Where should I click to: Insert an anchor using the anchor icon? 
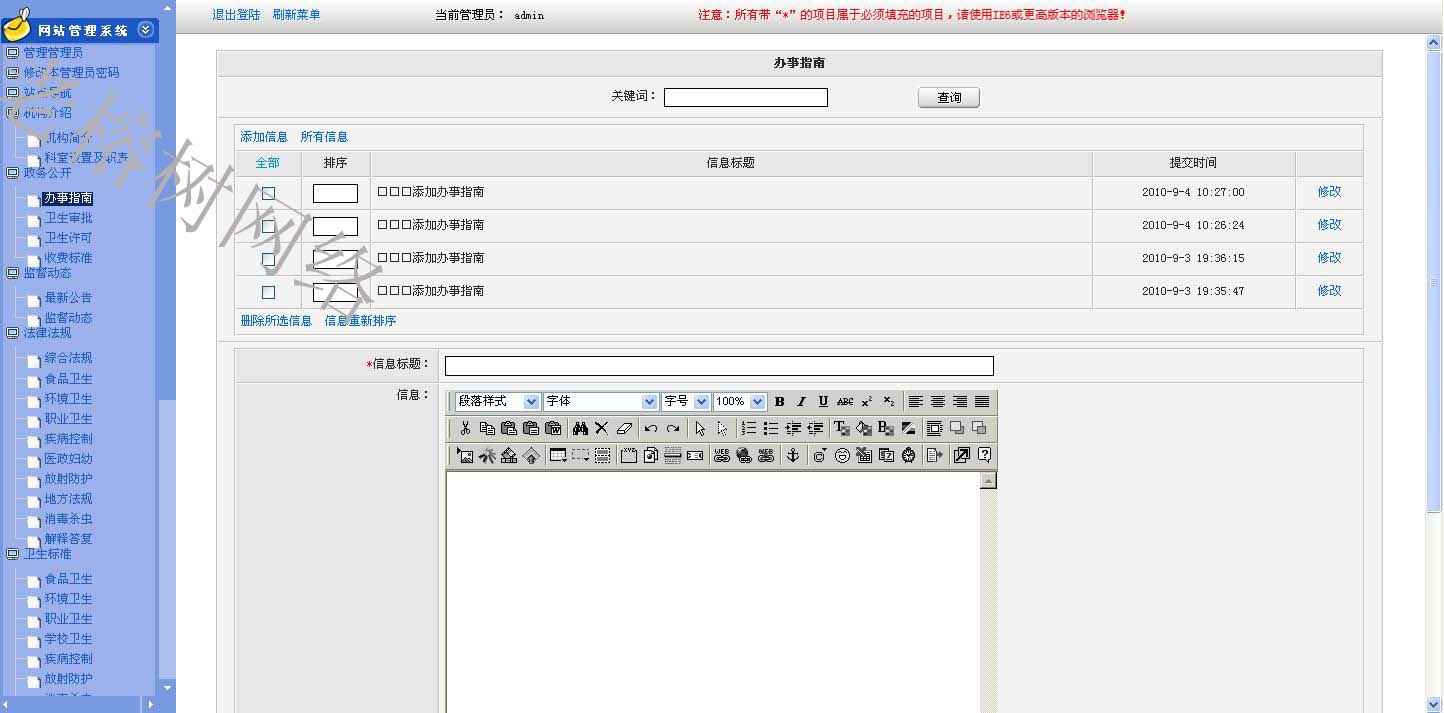point(792,456)
